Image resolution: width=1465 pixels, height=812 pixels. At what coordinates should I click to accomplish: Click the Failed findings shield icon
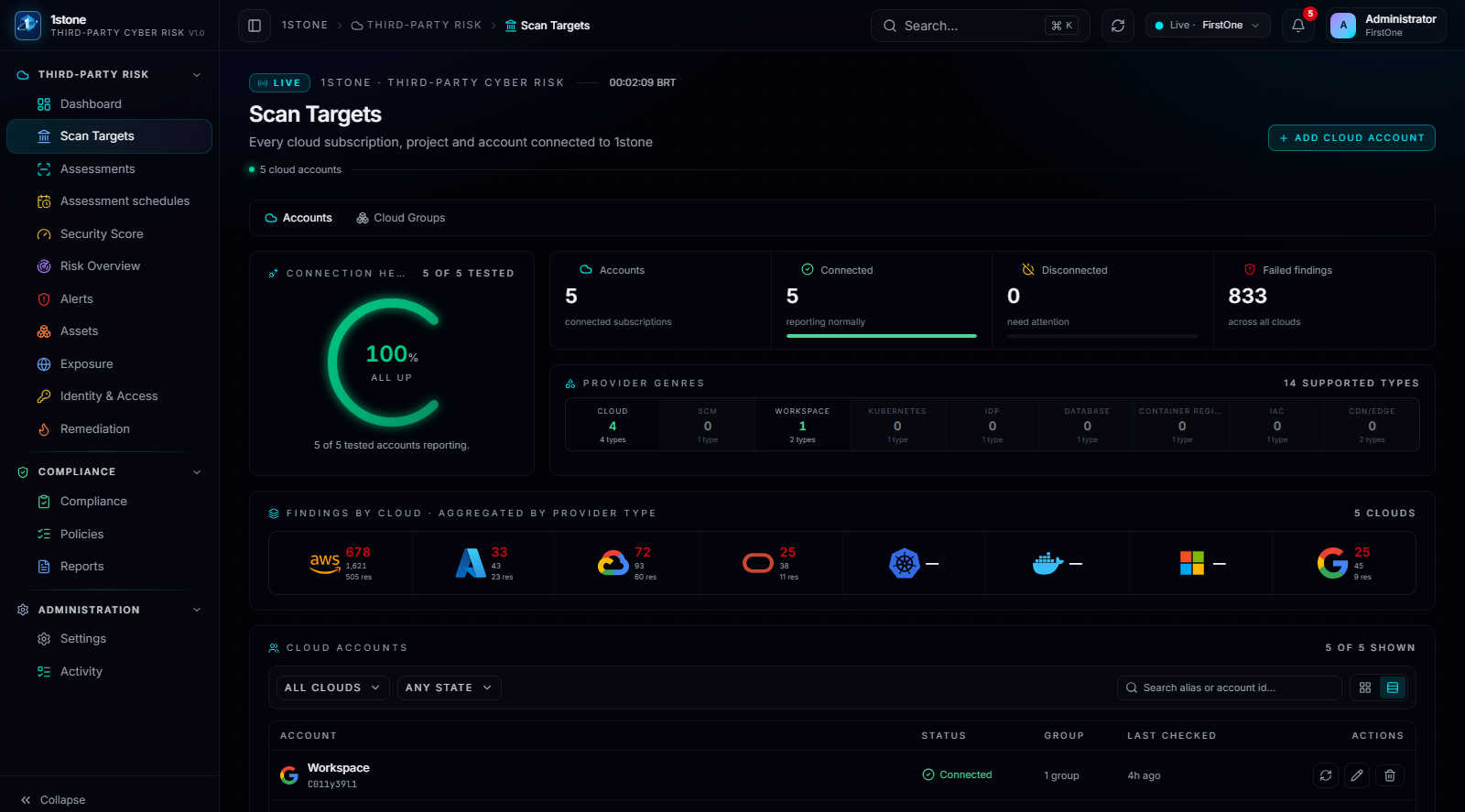point(1250,270)
